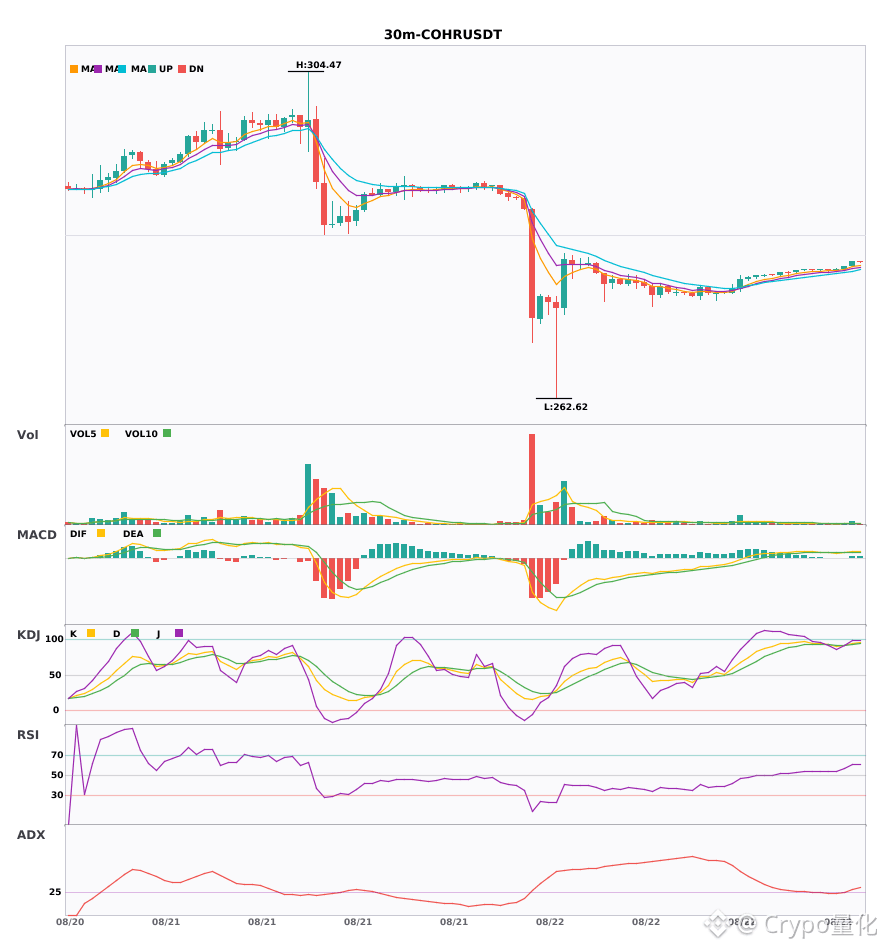This screenshot has width=885, height=950.
Task: Click the H:304.47 high price label
Action: (319, 65)
